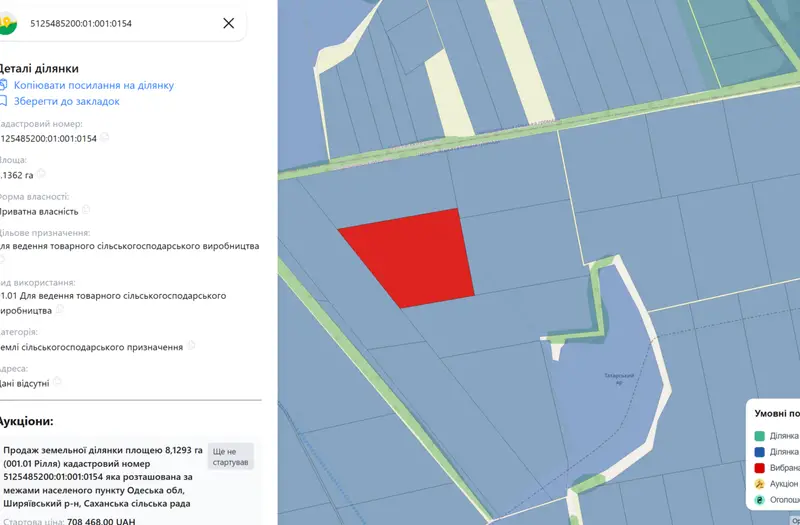Copy the category 'землі сільськогосподарського призначення'

[191, 345]
